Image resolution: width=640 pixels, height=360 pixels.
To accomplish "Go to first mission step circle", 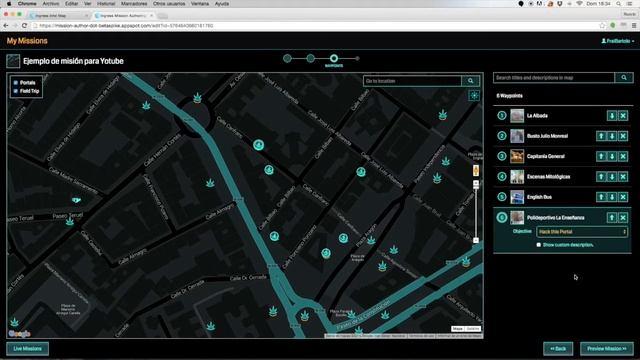I will [x=287, y=58].
